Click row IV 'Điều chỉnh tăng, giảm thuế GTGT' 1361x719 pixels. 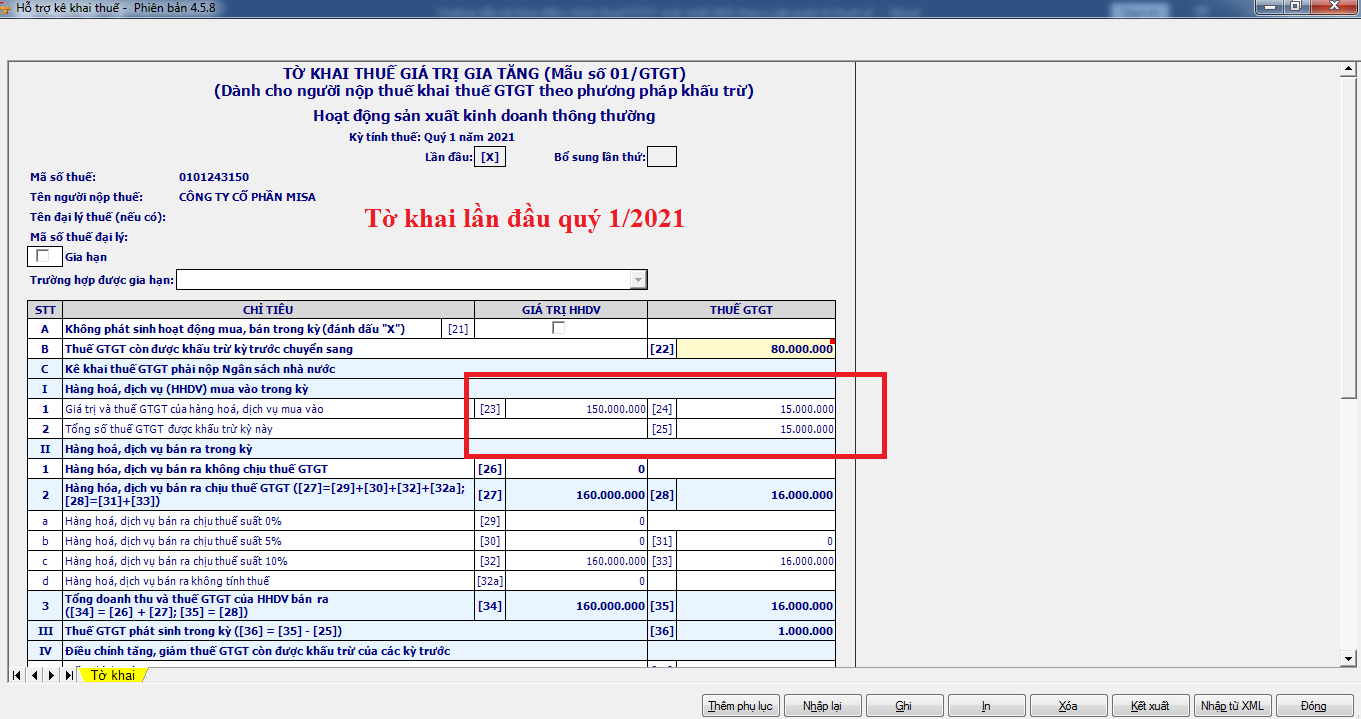point(432,651)
